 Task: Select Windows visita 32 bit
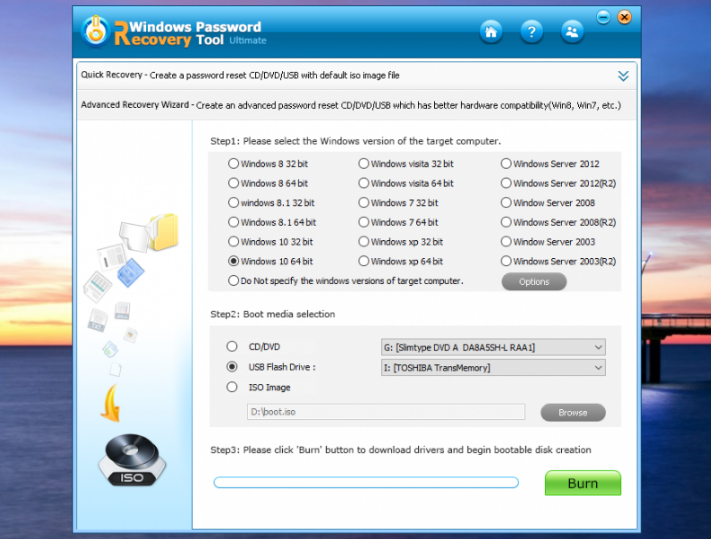[406, 164]
